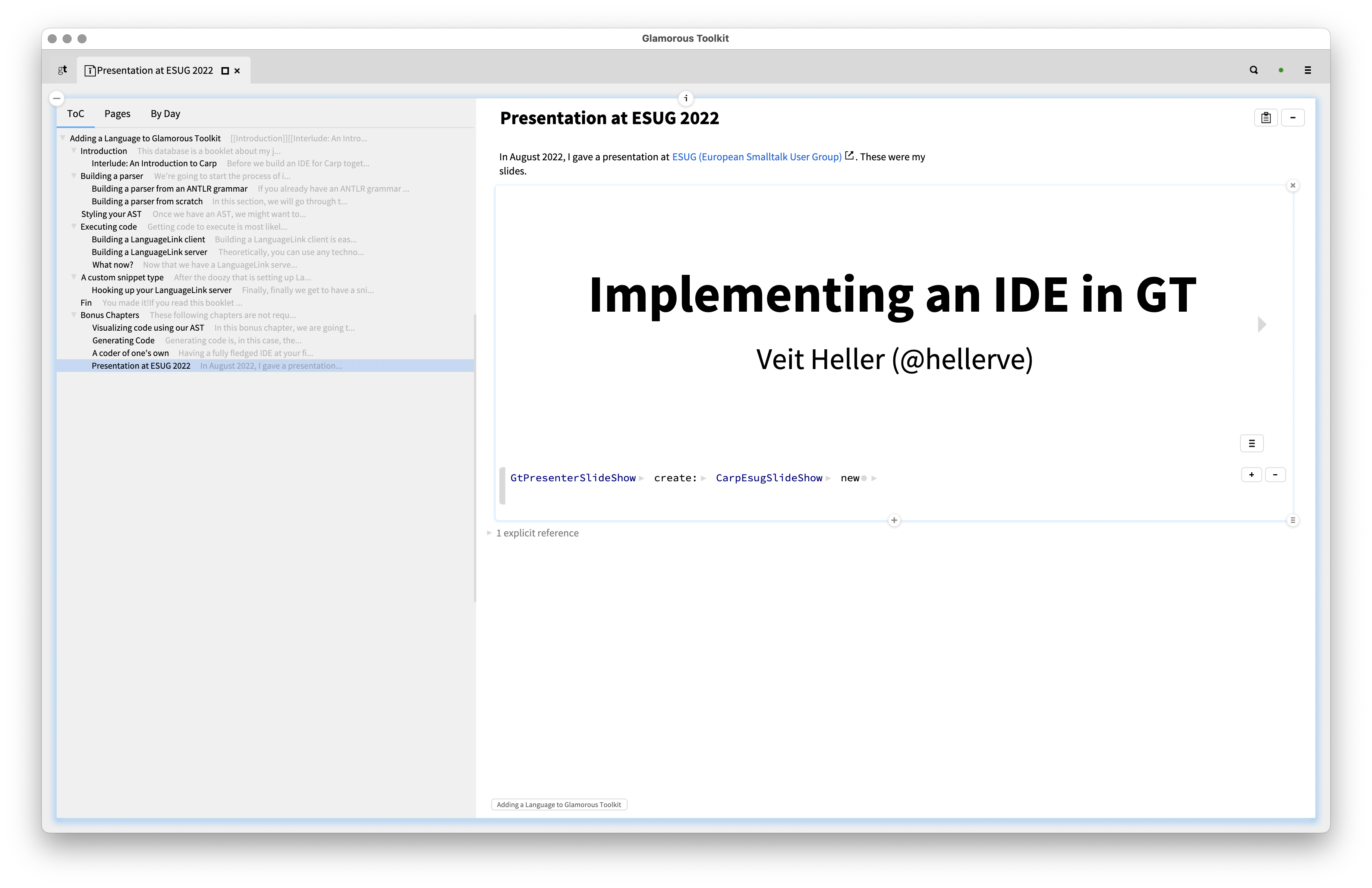1372x888 pixels.
Task: Collapse the Bonus Chapters tree node
Action: point(74,315)
